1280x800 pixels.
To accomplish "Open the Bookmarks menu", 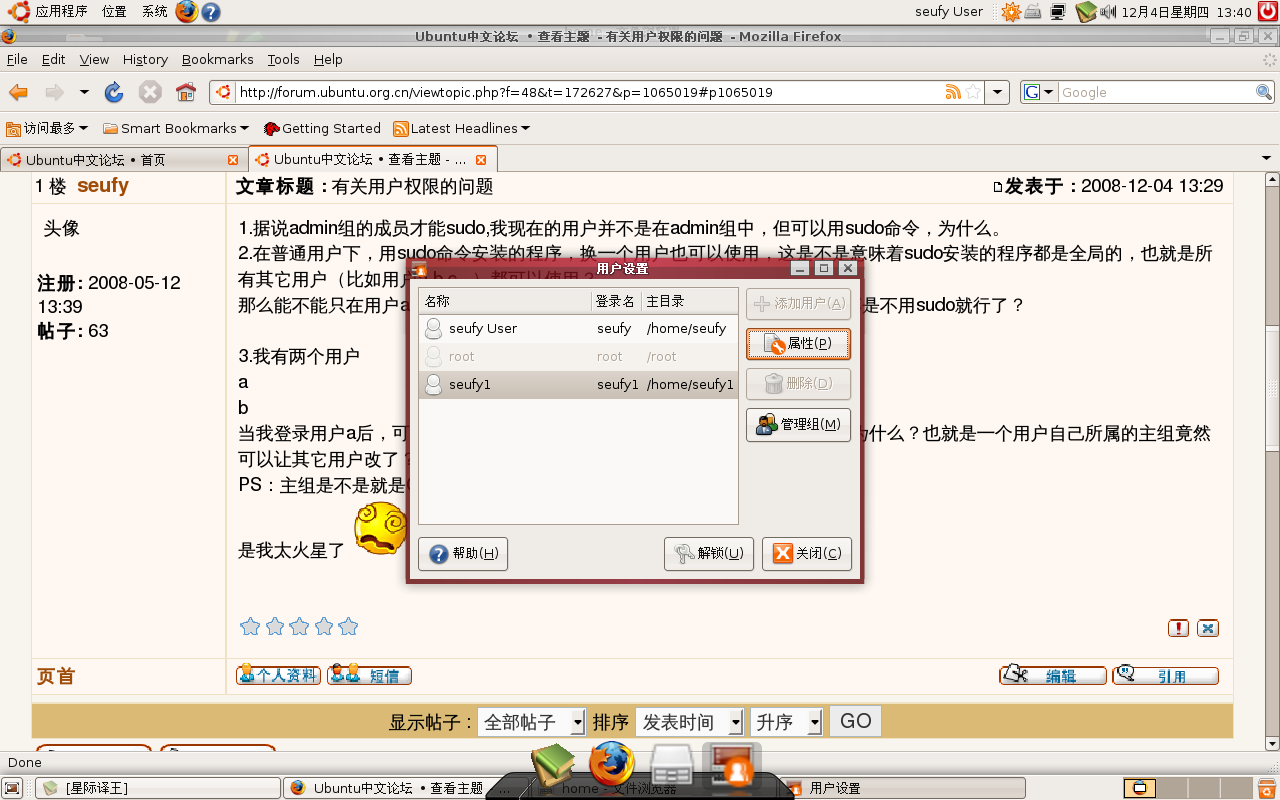I will click(217, 59).
